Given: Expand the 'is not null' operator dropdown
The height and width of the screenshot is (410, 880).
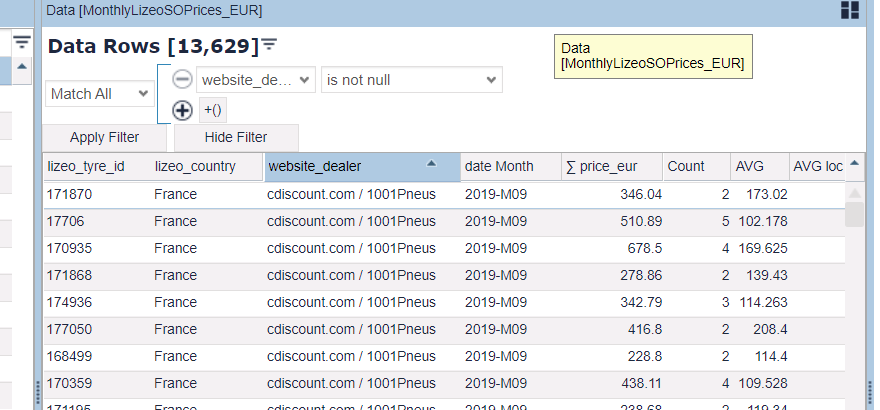Looking at the screenshot, I should point(411,79).
